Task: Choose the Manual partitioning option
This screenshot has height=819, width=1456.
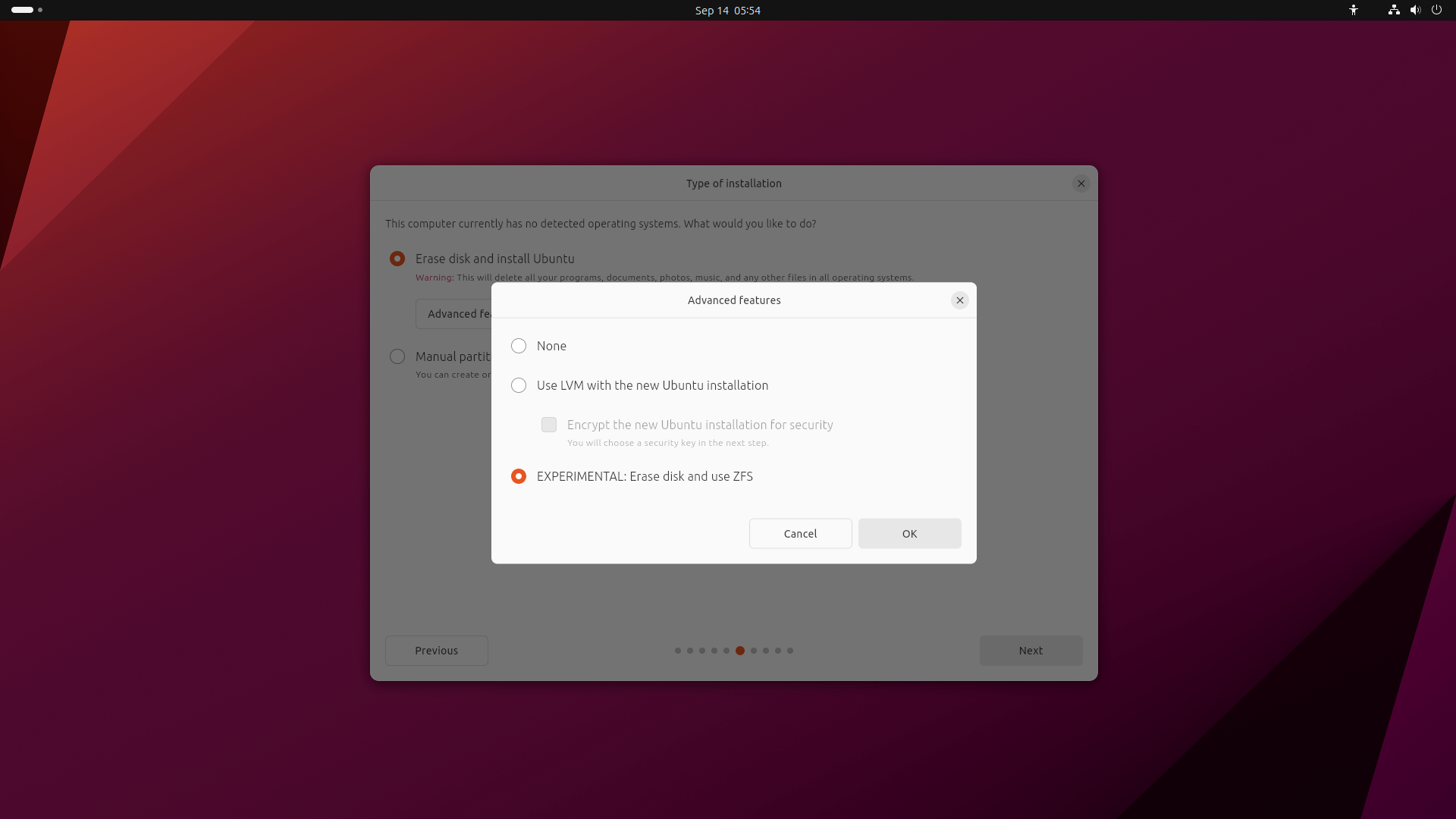Action: [x=397, y=356]
